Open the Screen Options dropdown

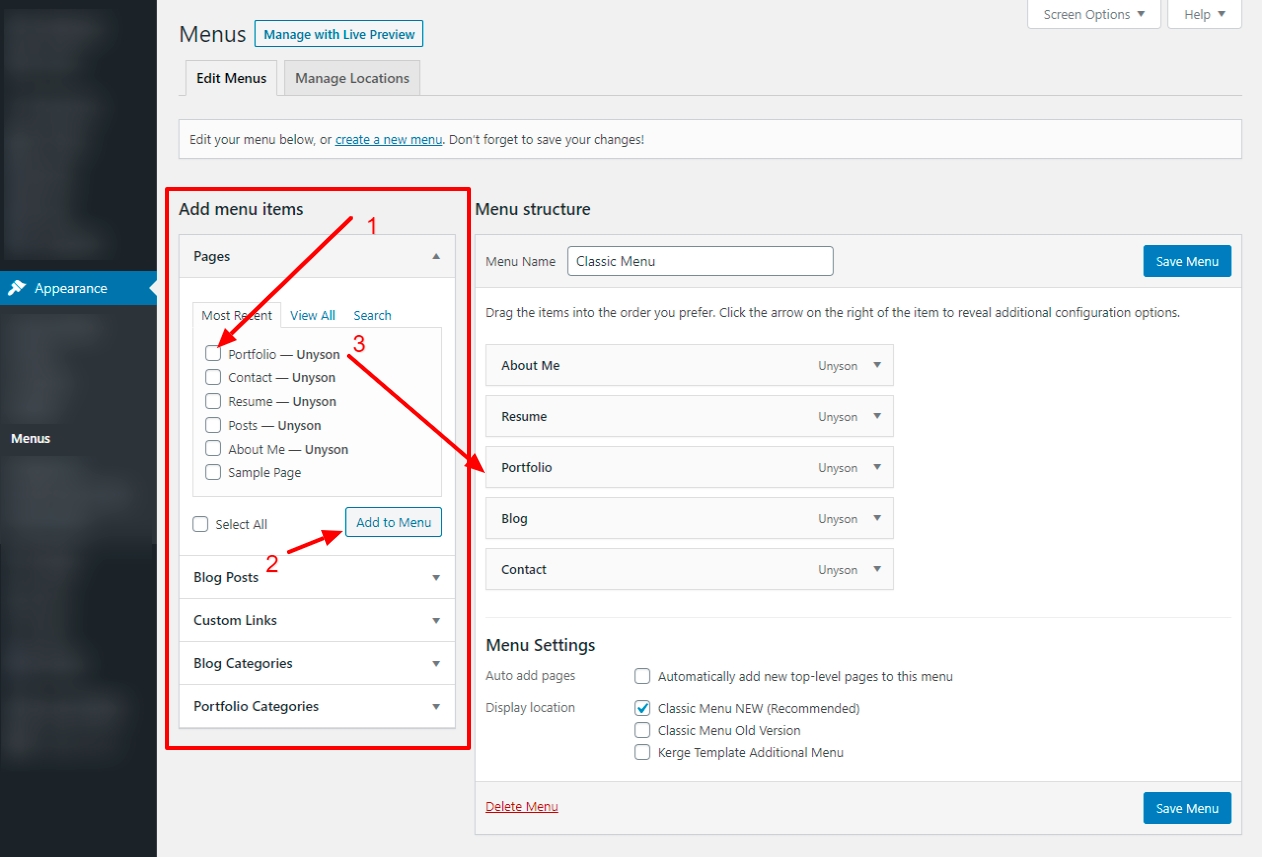(1094, 15)
